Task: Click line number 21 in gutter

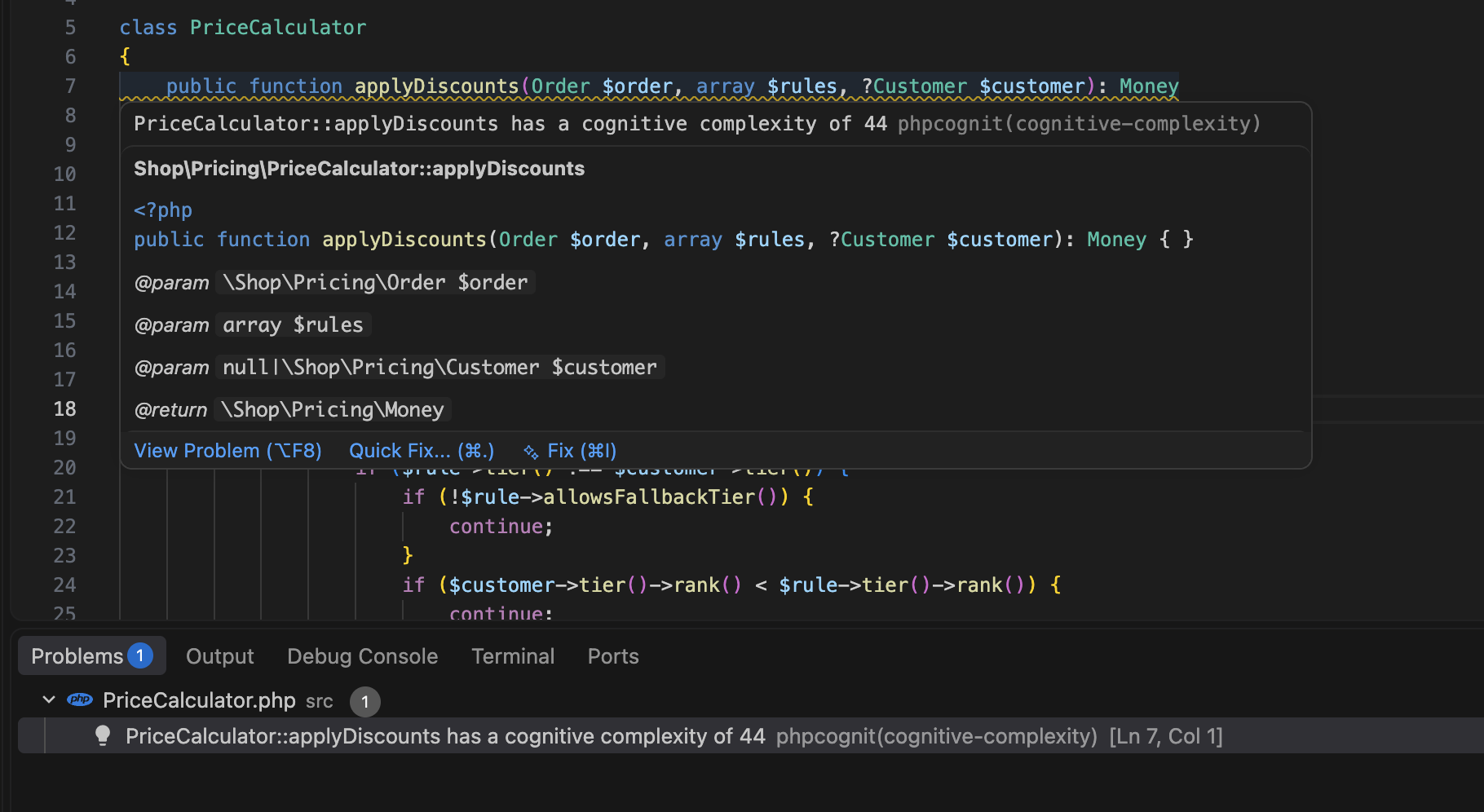Action: [65, 496]
